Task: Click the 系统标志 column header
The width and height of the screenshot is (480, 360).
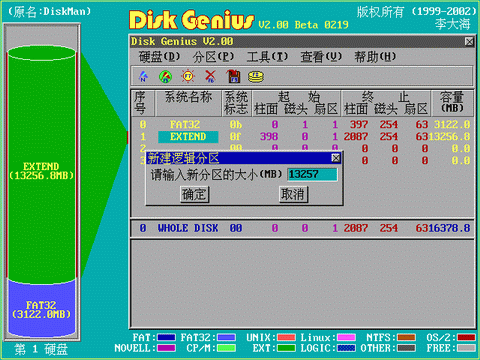Action: 236,103
